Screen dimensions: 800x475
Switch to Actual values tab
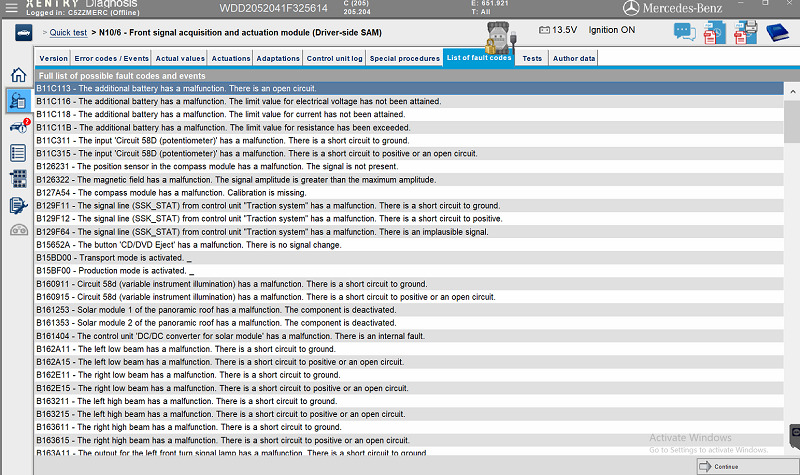click(180, 59)
